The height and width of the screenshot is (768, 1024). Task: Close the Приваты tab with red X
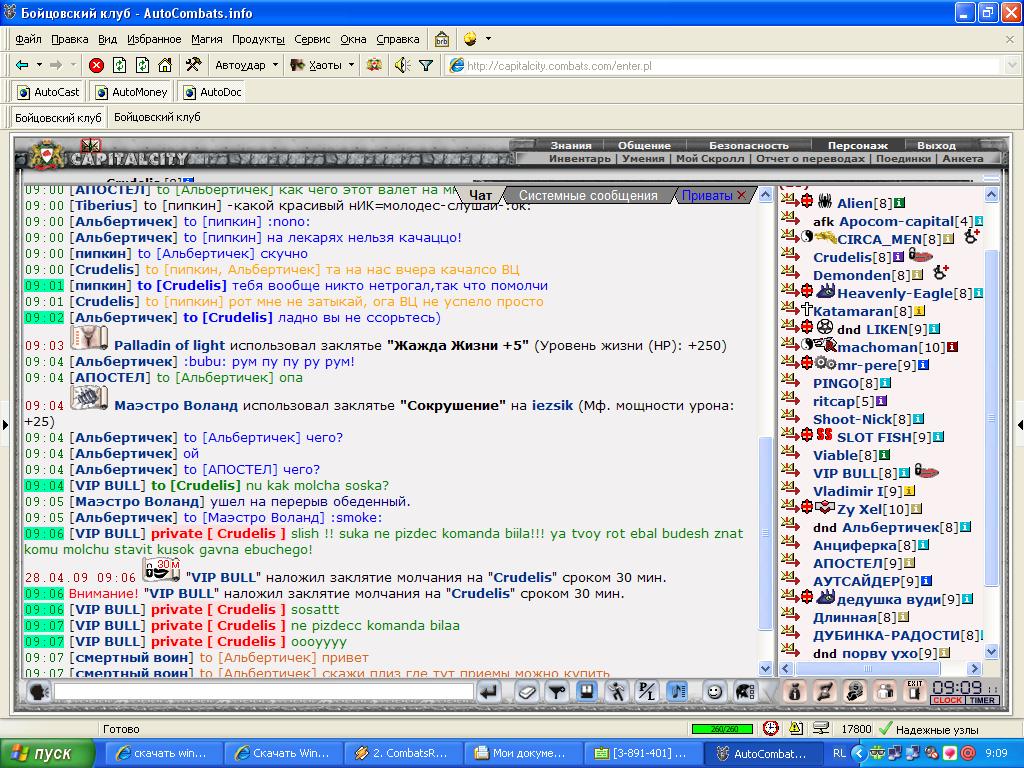[741, 195]
